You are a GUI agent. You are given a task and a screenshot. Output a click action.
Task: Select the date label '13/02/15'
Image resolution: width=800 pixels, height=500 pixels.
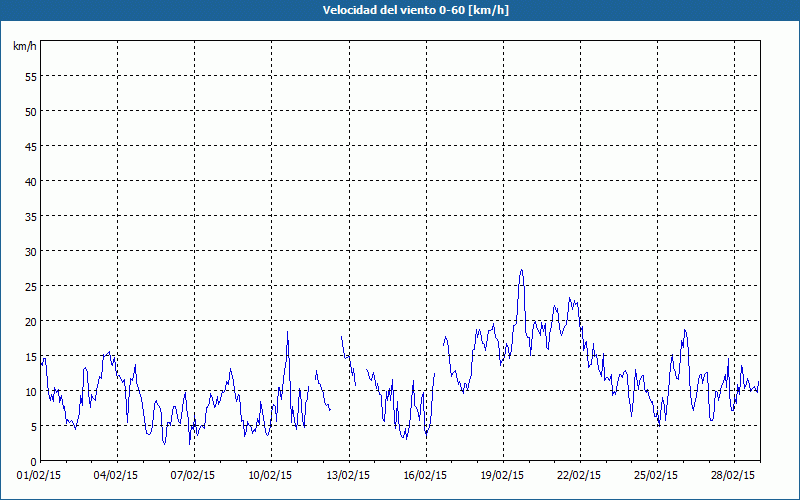click(348, 475)
